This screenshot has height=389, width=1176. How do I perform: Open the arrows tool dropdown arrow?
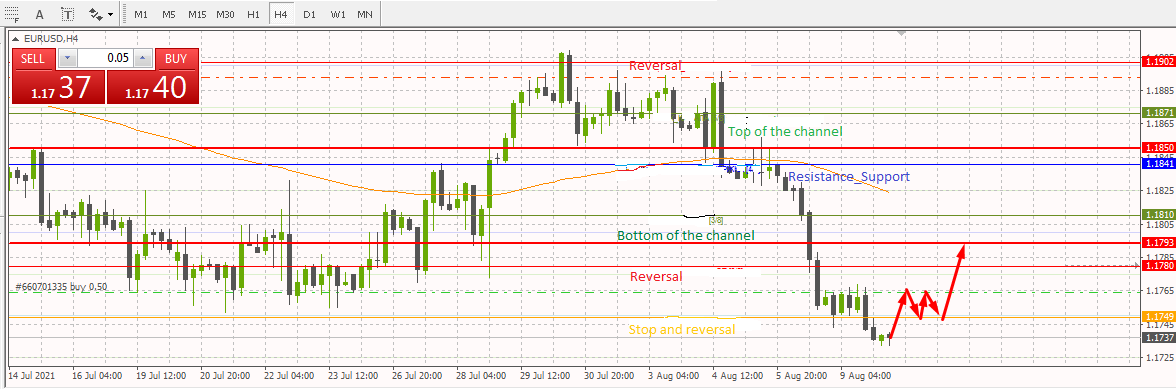click(x=111, y=14)
